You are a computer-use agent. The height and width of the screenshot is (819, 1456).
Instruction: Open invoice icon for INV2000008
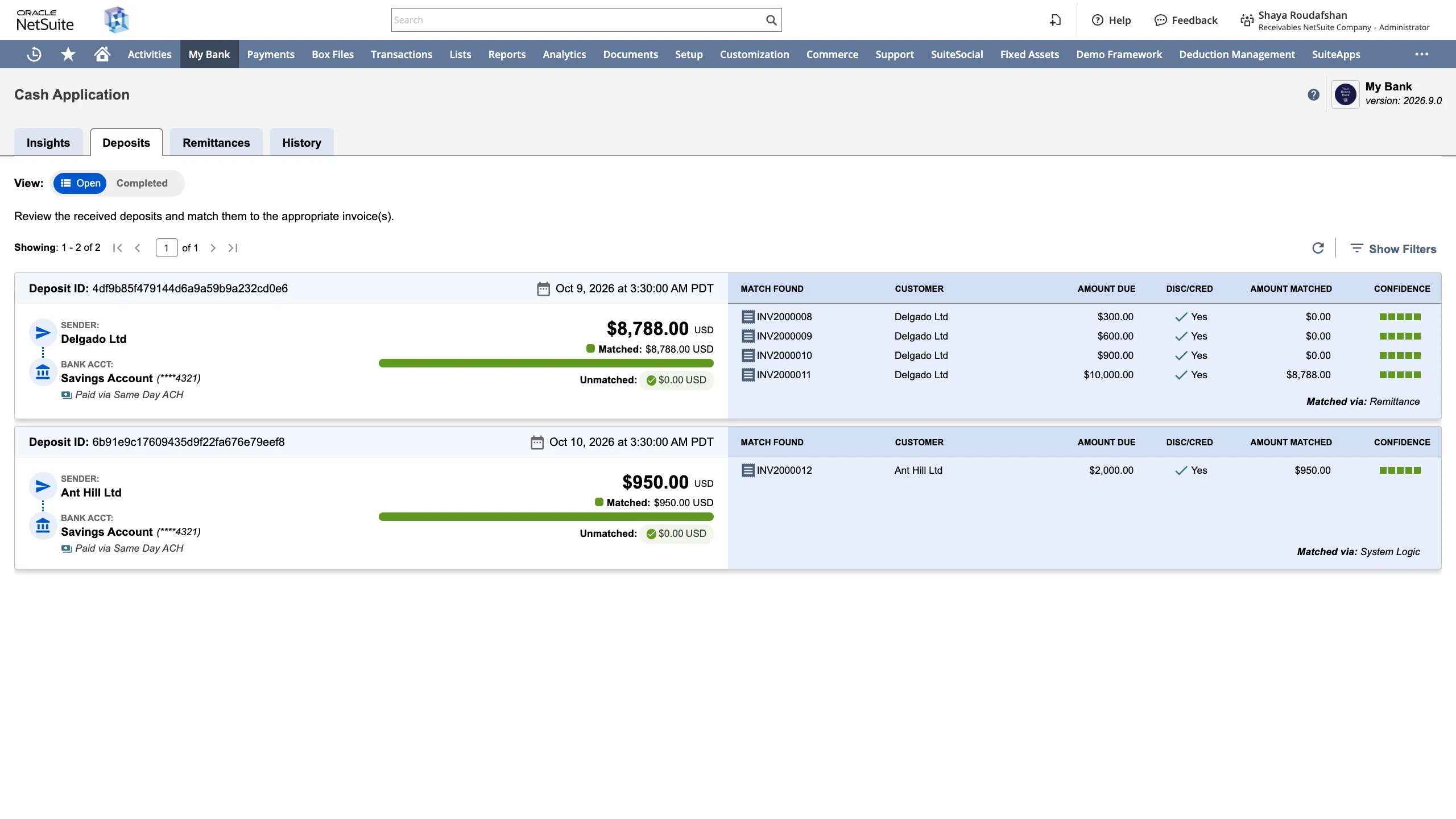748,317
